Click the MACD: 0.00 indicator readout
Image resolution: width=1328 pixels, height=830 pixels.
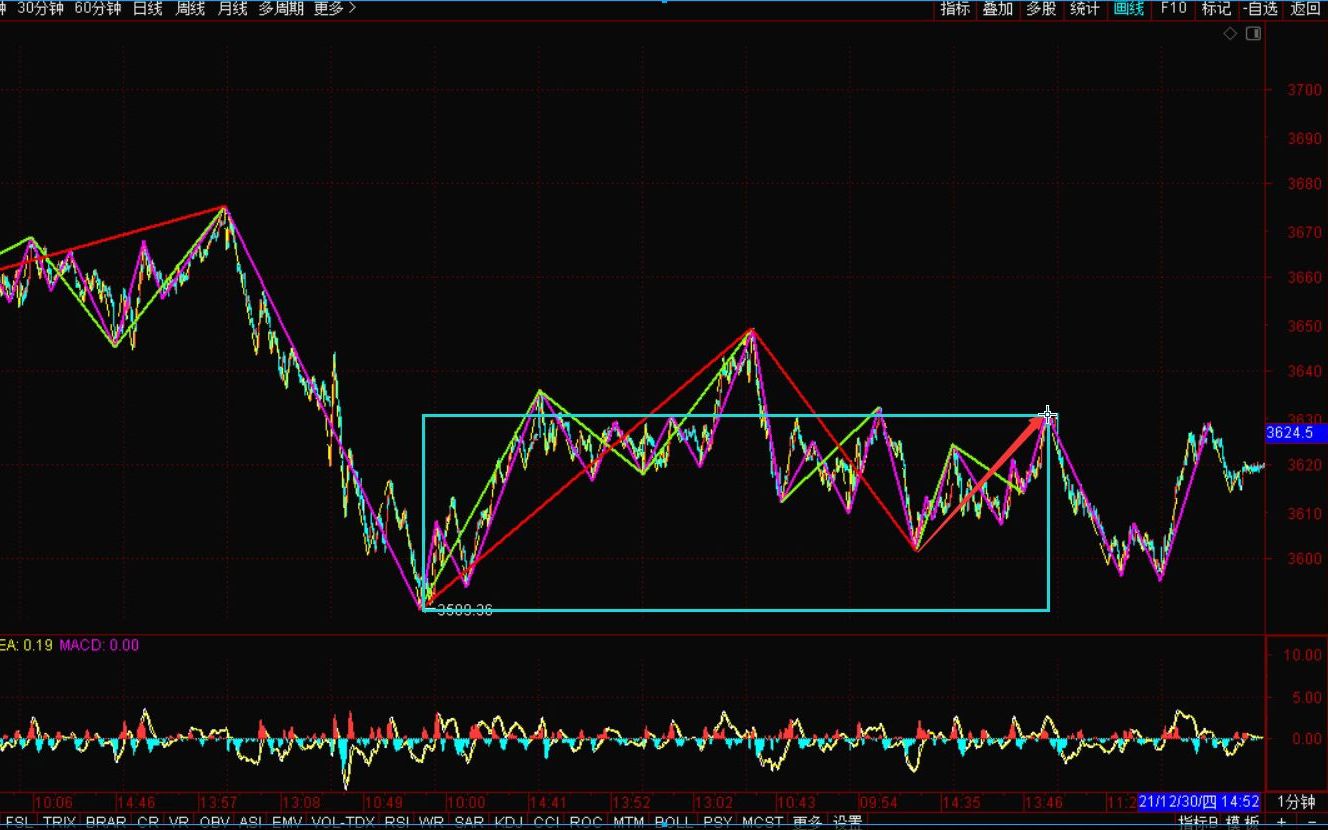click(x=99, y=645)
